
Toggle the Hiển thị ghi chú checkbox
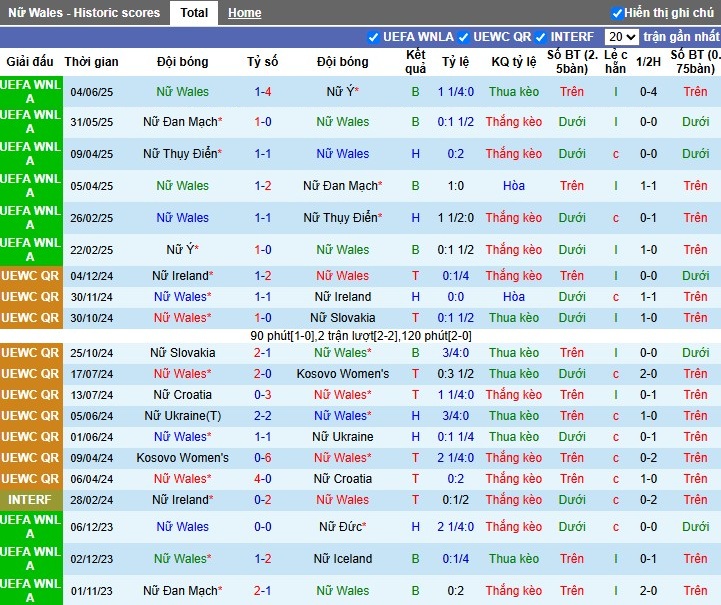[x=617, y=13]
